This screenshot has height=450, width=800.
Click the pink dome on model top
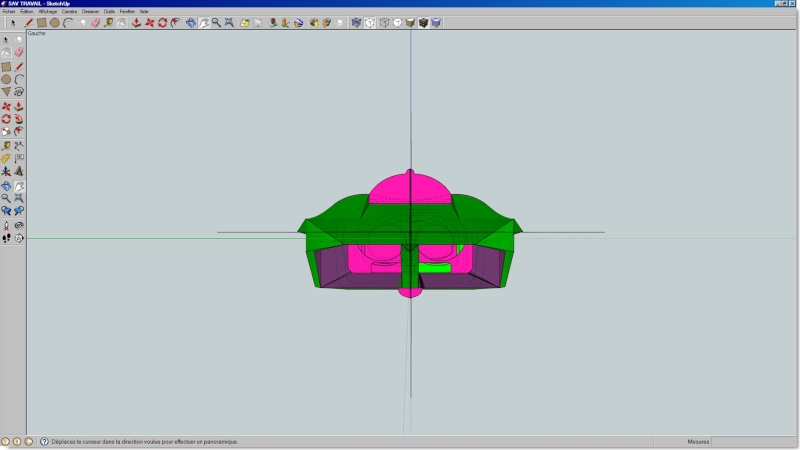click(410, 189)
